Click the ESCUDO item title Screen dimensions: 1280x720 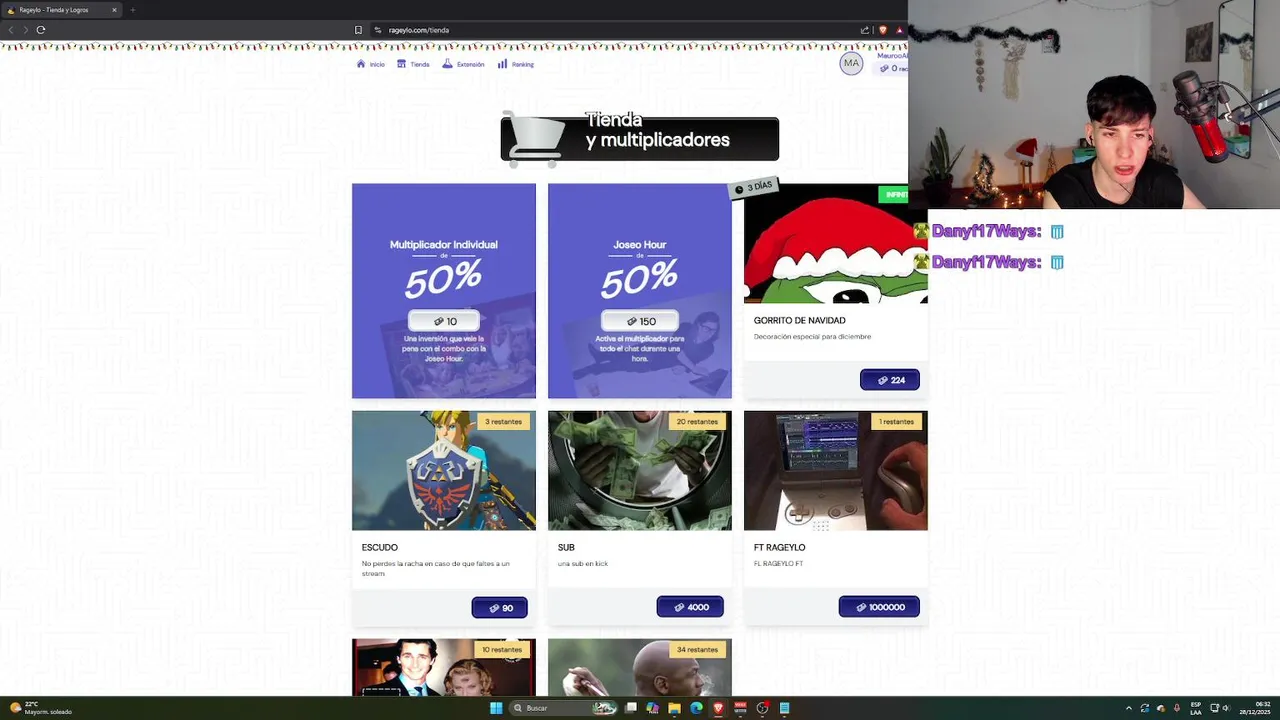(x=380, y=548)
